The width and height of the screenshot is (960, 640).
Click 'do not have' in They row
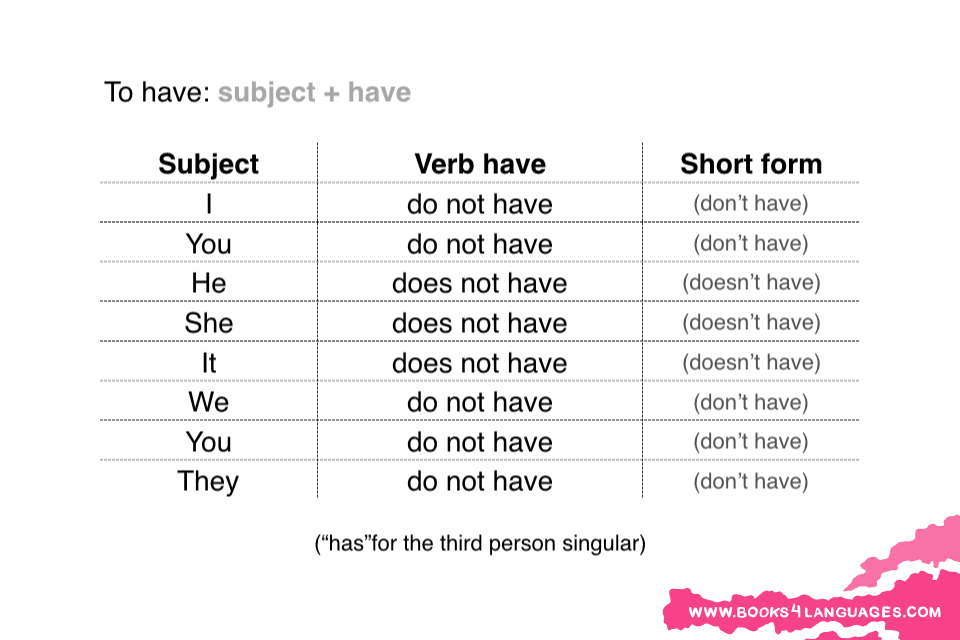point(480,481)
